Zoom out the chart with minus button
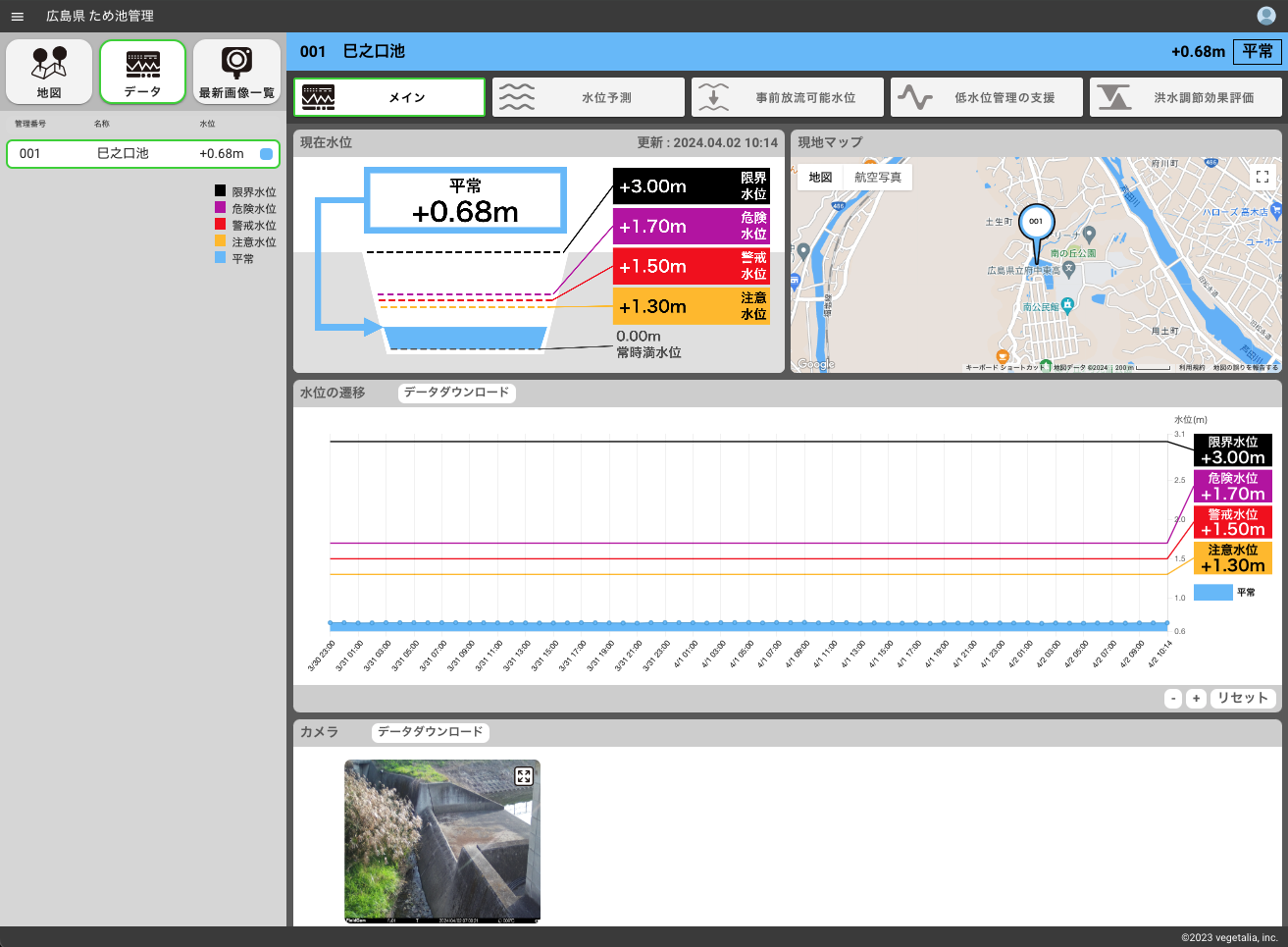This screenshot has width=1288, height=947. pos(1173,698)
